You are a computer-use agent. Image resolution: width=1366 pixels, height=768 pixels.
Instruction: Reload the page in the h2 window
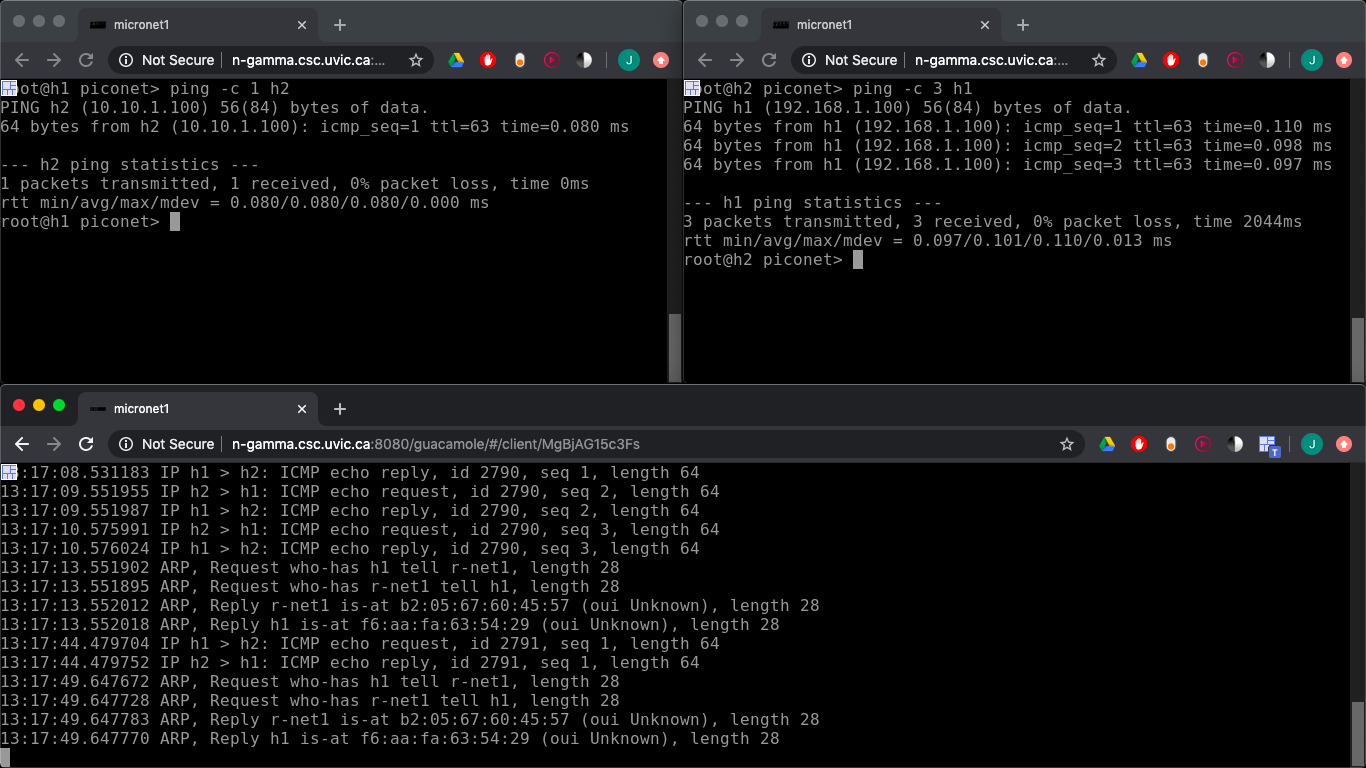pos(769,60)
